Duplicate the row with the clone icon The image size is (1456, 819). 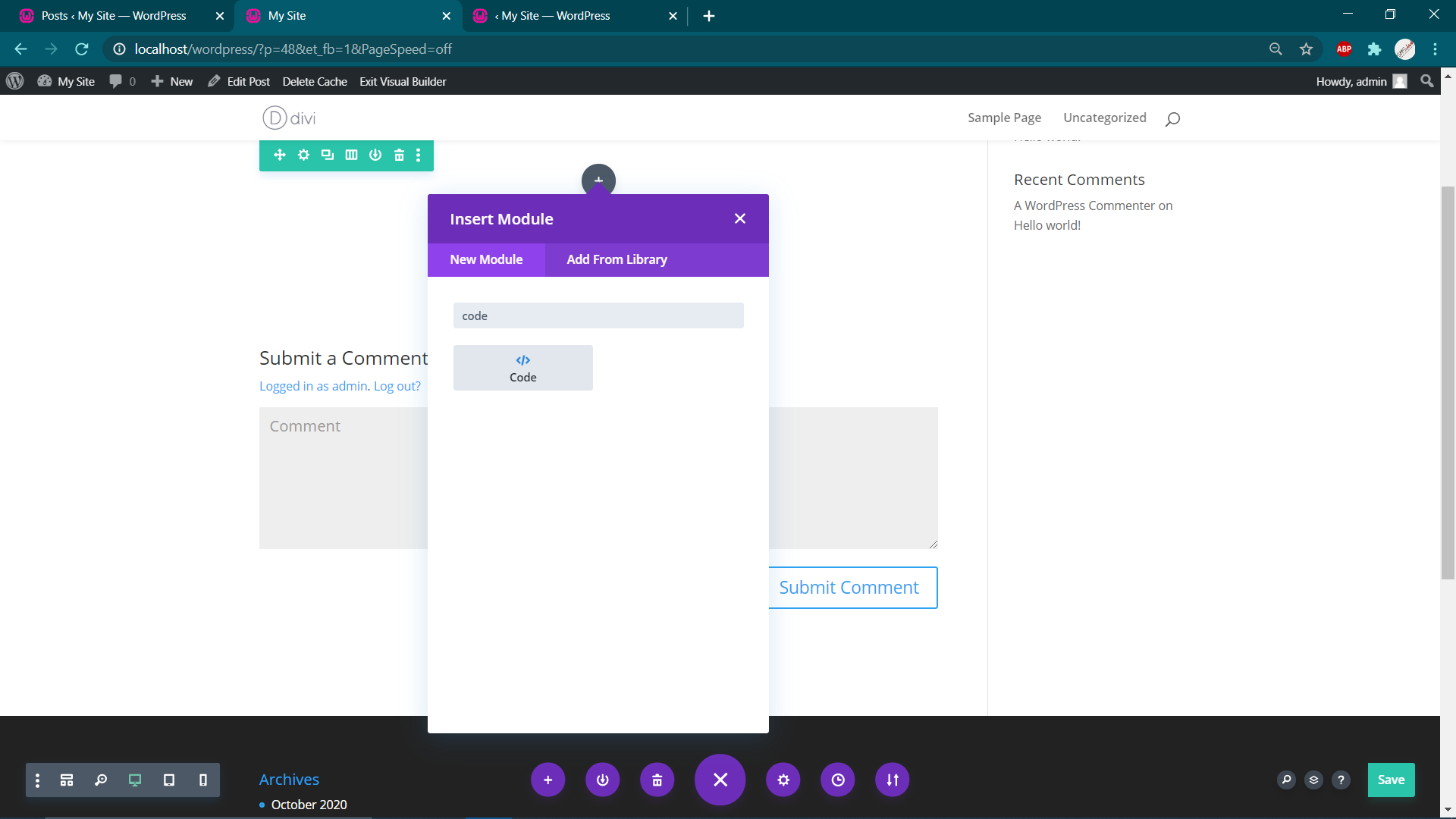click(x=327, y=155)
